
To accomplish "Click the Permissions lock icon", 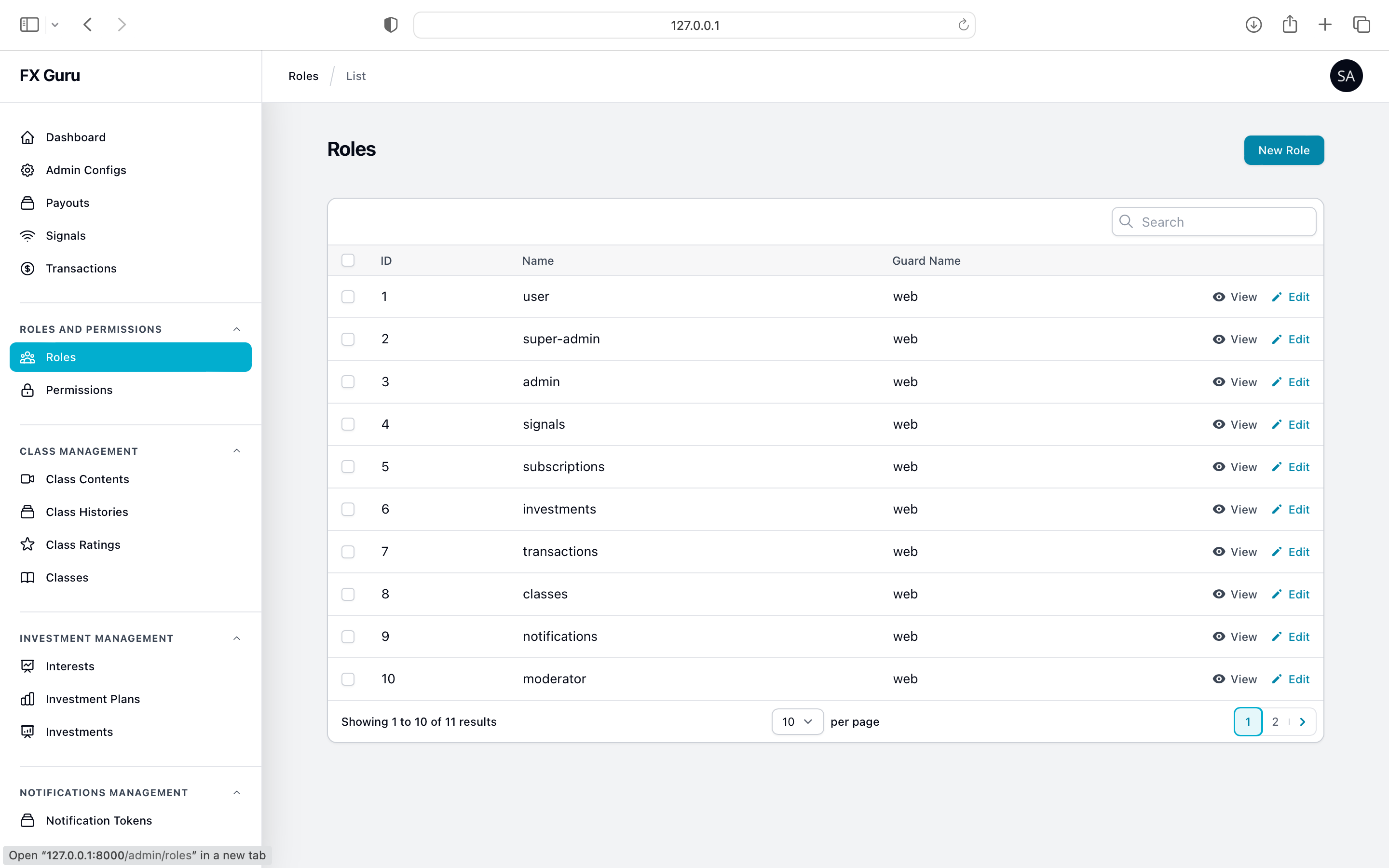I will (x=27, y=391).
